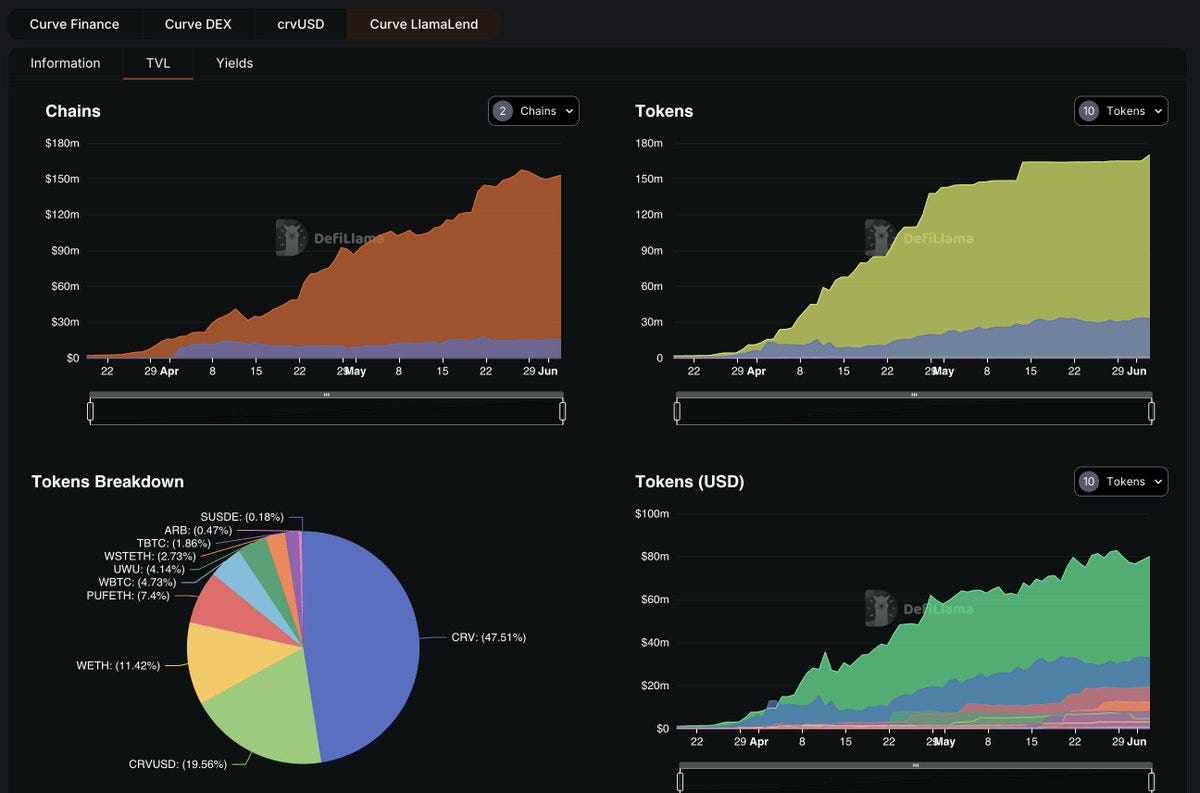Click the CRV (47.51%) pie label
This screenshot has height=793, width=1200.
tap(488, 637)
